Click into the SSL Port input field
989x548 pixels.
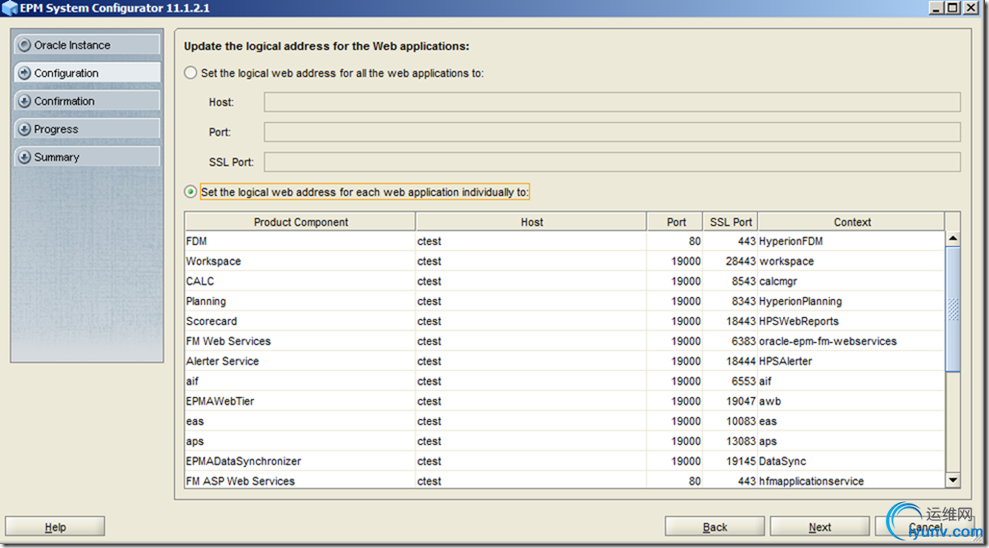612,162
